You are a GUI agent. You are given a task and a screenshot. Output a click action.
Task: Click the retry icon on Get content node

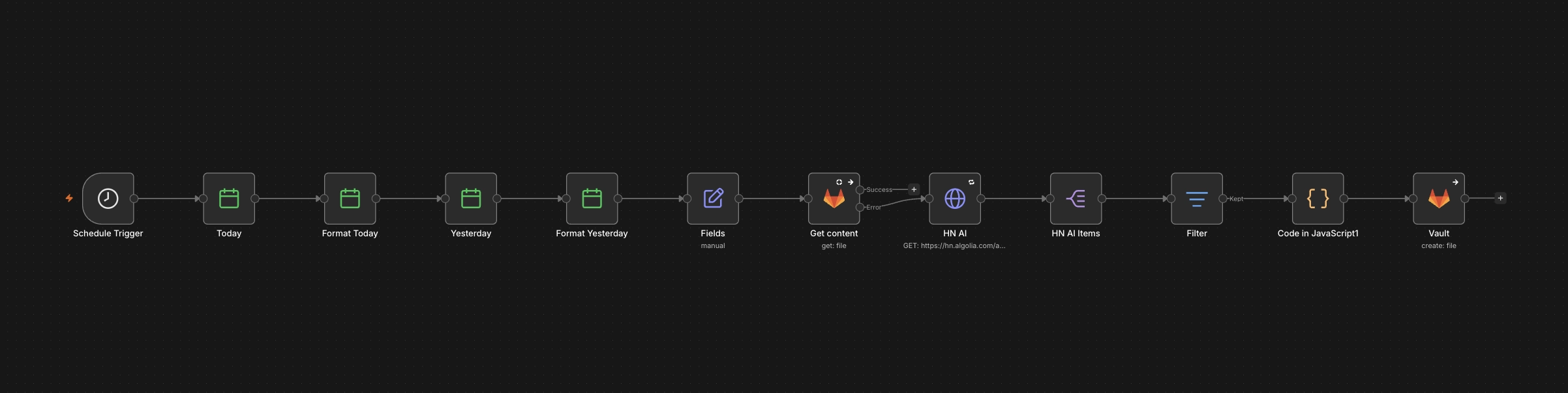[839, 182]
